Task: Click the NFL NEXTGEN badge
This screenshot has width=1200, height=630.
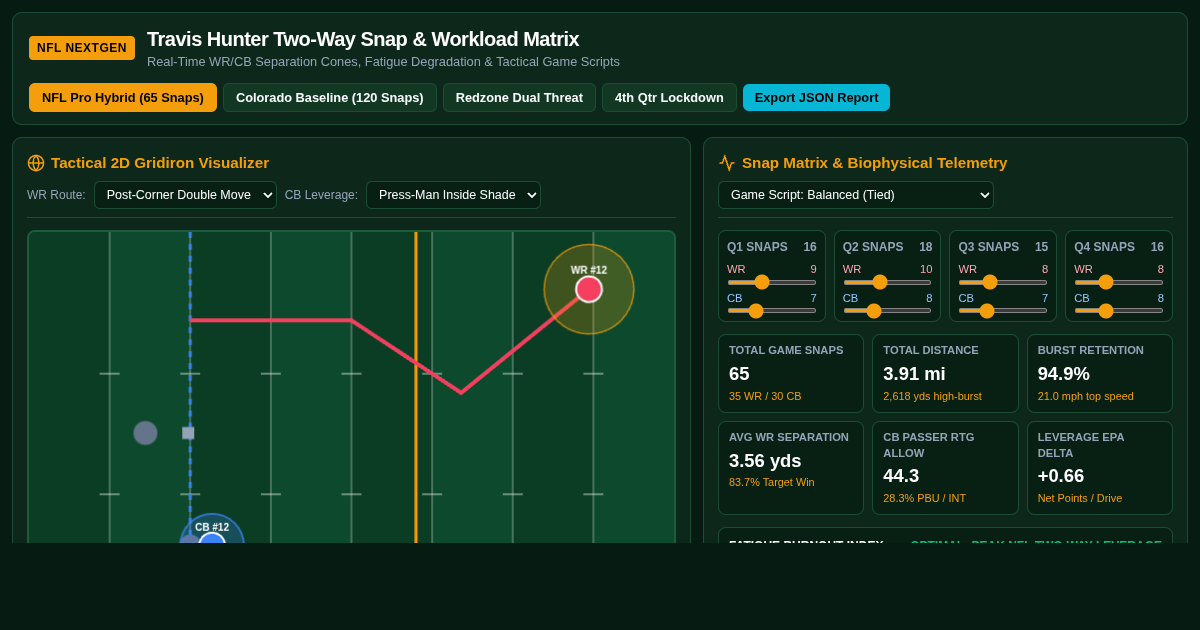Action: click(x=82, y=48)
